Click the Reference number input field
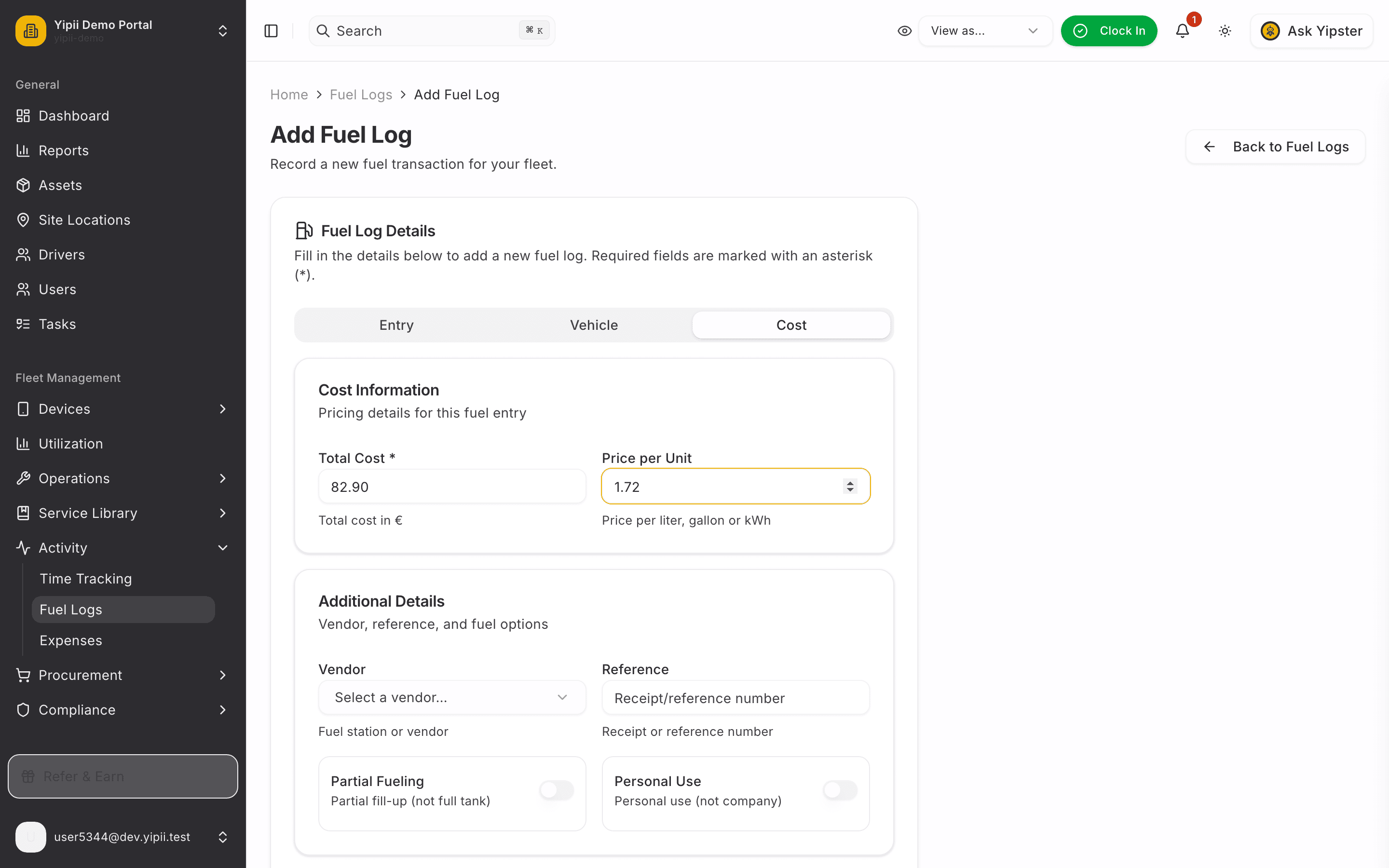The height and width of the screenshot is (868, 1389). tap(736, 697)
